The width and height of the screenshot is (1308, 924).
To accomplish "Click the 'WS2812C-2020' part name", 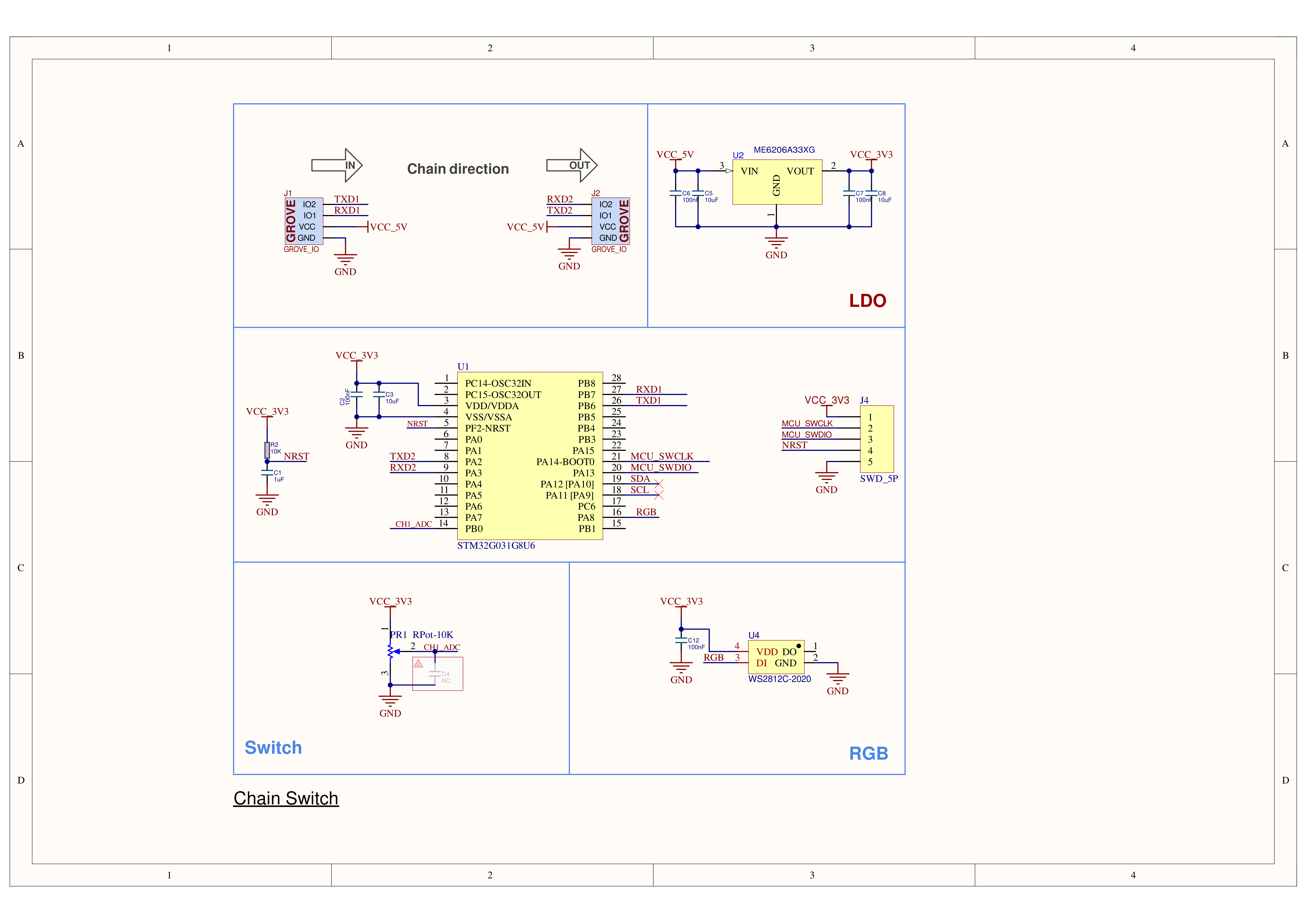I will coord(779,679).
